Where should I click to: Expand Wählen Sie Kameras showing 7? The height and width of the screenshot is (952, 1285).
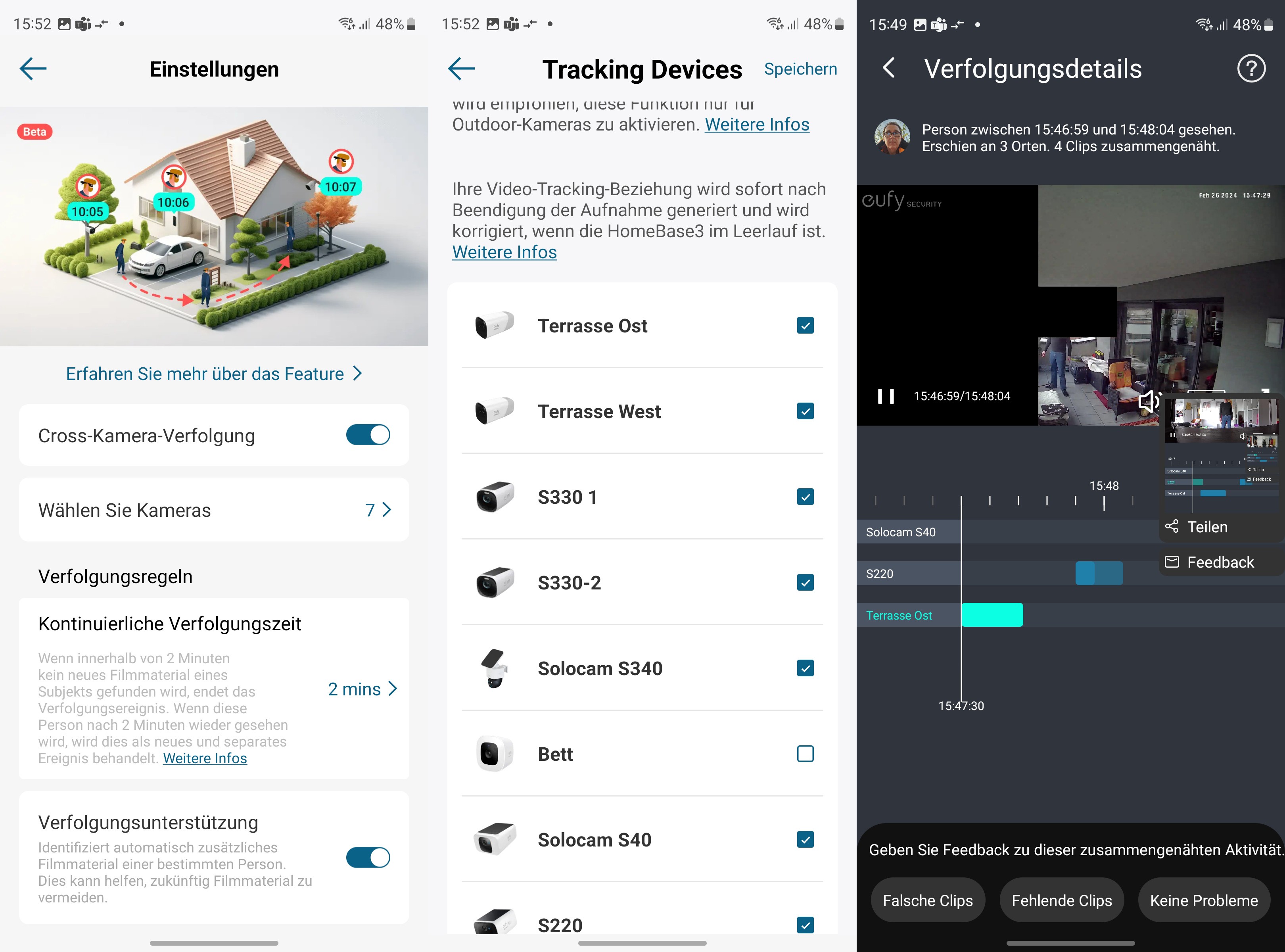214,510
